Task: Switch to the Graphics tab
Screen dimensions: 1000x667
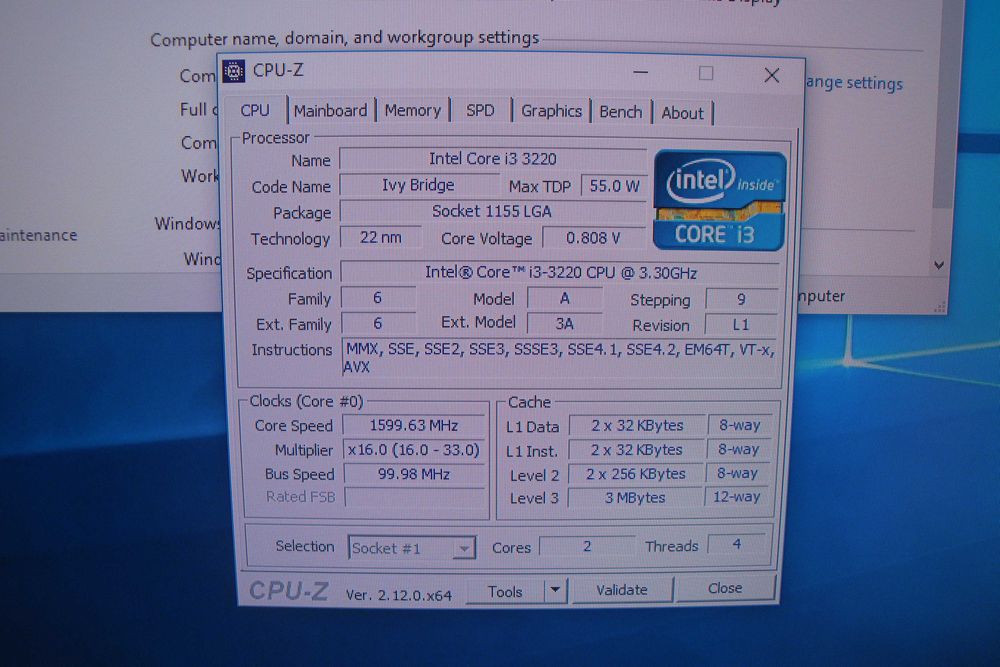Action: [x=551, y=112]
